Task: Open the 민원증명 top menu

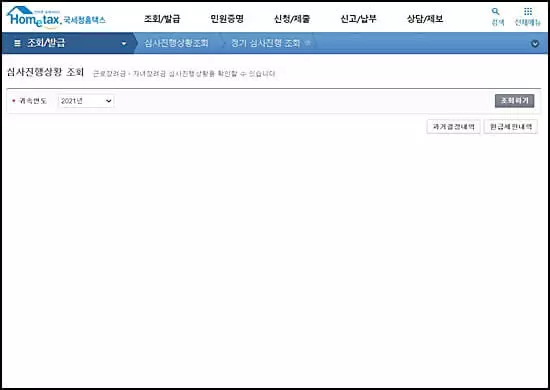Action: tap(227, 19)
